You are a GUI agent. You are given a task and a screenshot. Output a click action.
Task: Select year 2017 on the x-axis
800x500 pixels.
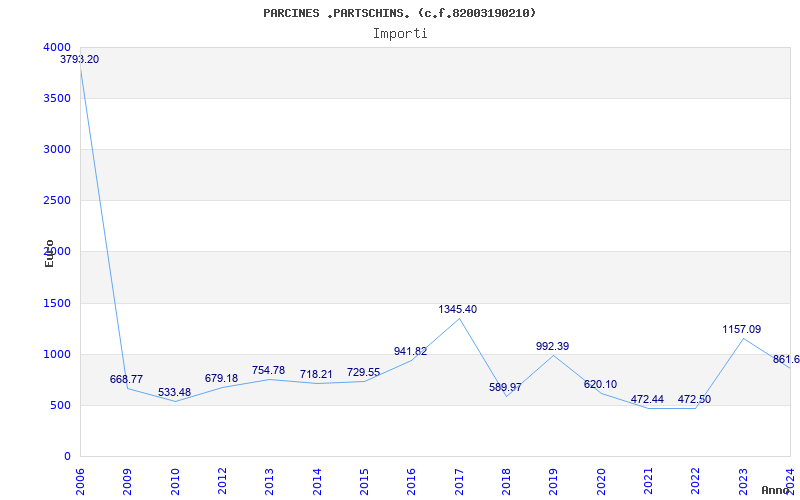tap(459, 477)
